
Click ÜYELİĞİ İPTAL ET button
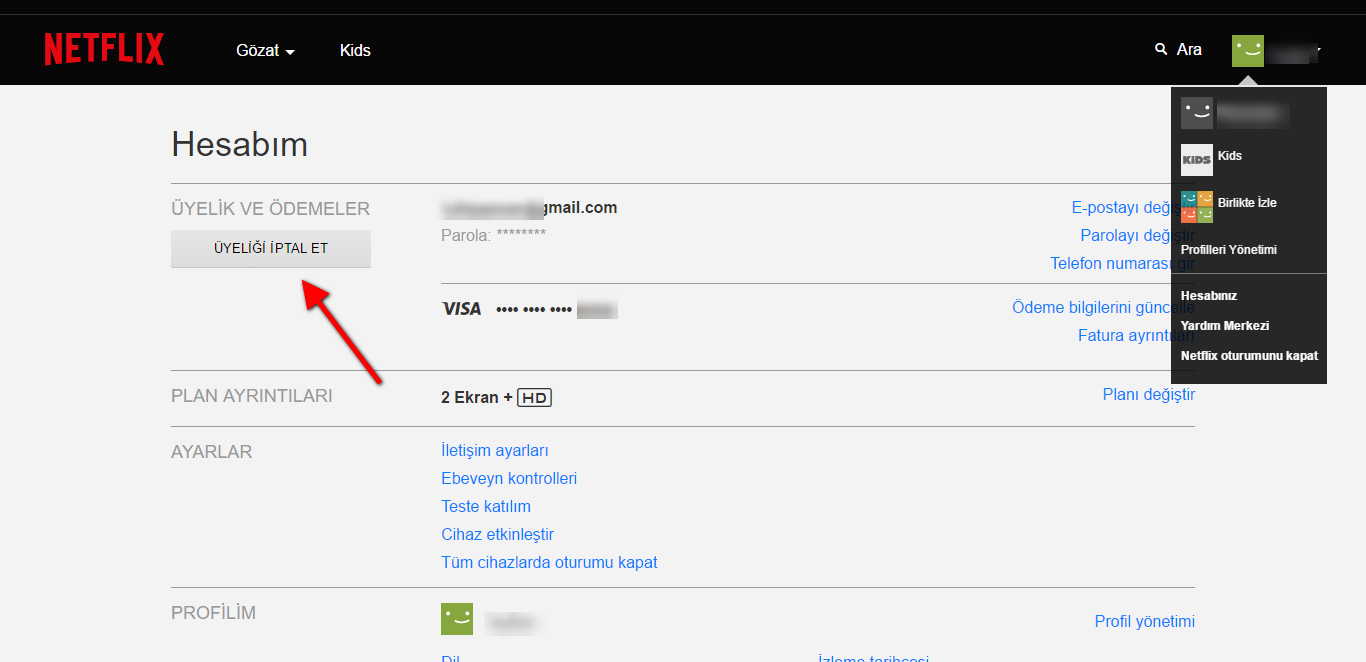[271, 249]
